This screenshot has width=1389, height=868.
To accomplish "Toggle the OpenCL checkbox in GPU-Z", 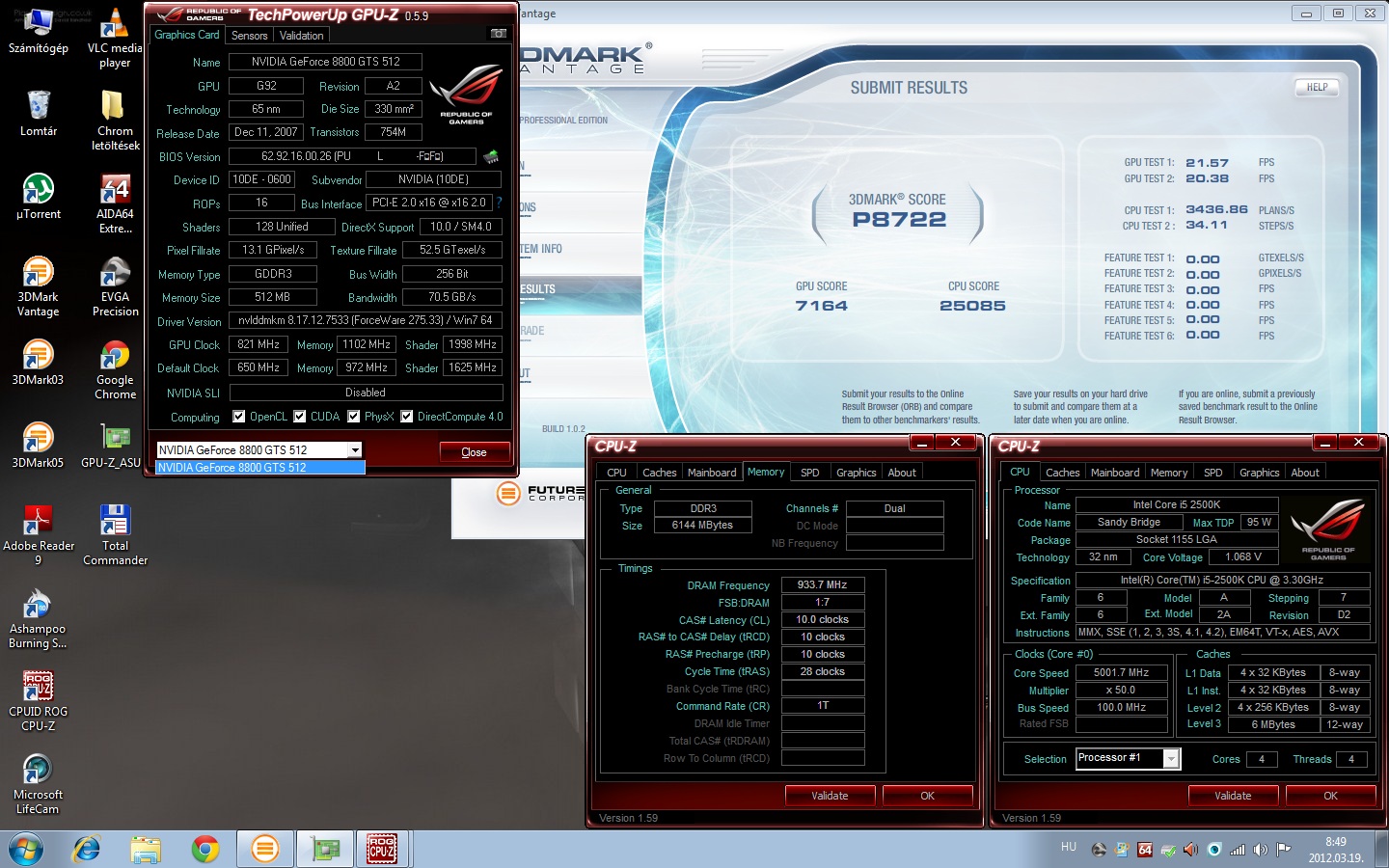I will 239,417.
